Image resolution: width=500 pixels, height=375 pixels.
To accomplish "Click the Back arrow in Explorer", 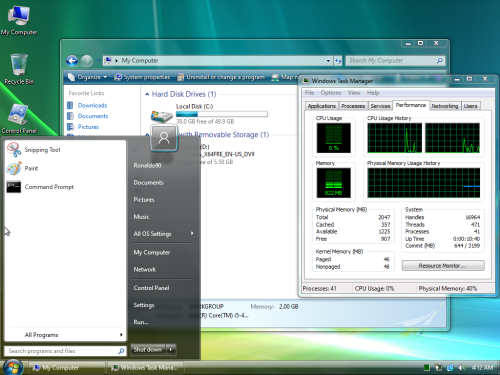I will point(72,61).
